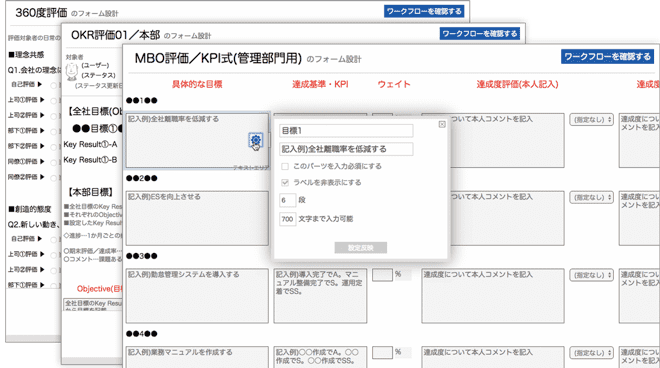This screenshot has height=368, width=660.
Task: Click '【本部目標】' heading in OKR window
Action: click(x=90, y=192)
